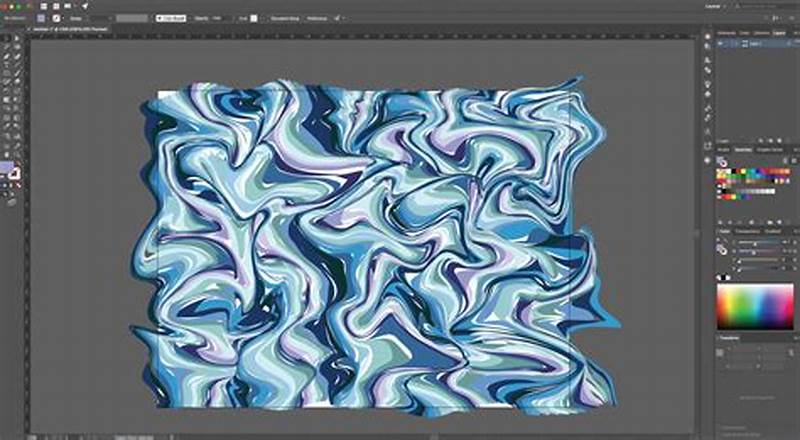
Task: Select the Free Transform tool
Action: pyautogui.click(x=17, y=100)
